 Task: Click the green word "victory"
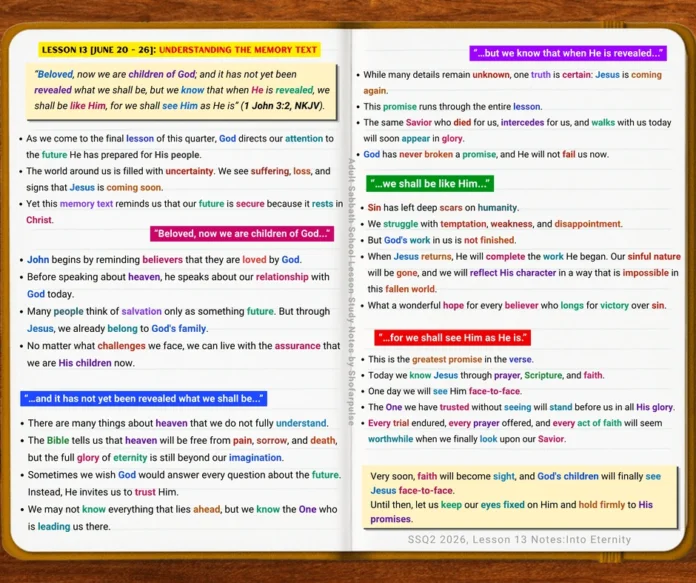(x=614, y=305)
